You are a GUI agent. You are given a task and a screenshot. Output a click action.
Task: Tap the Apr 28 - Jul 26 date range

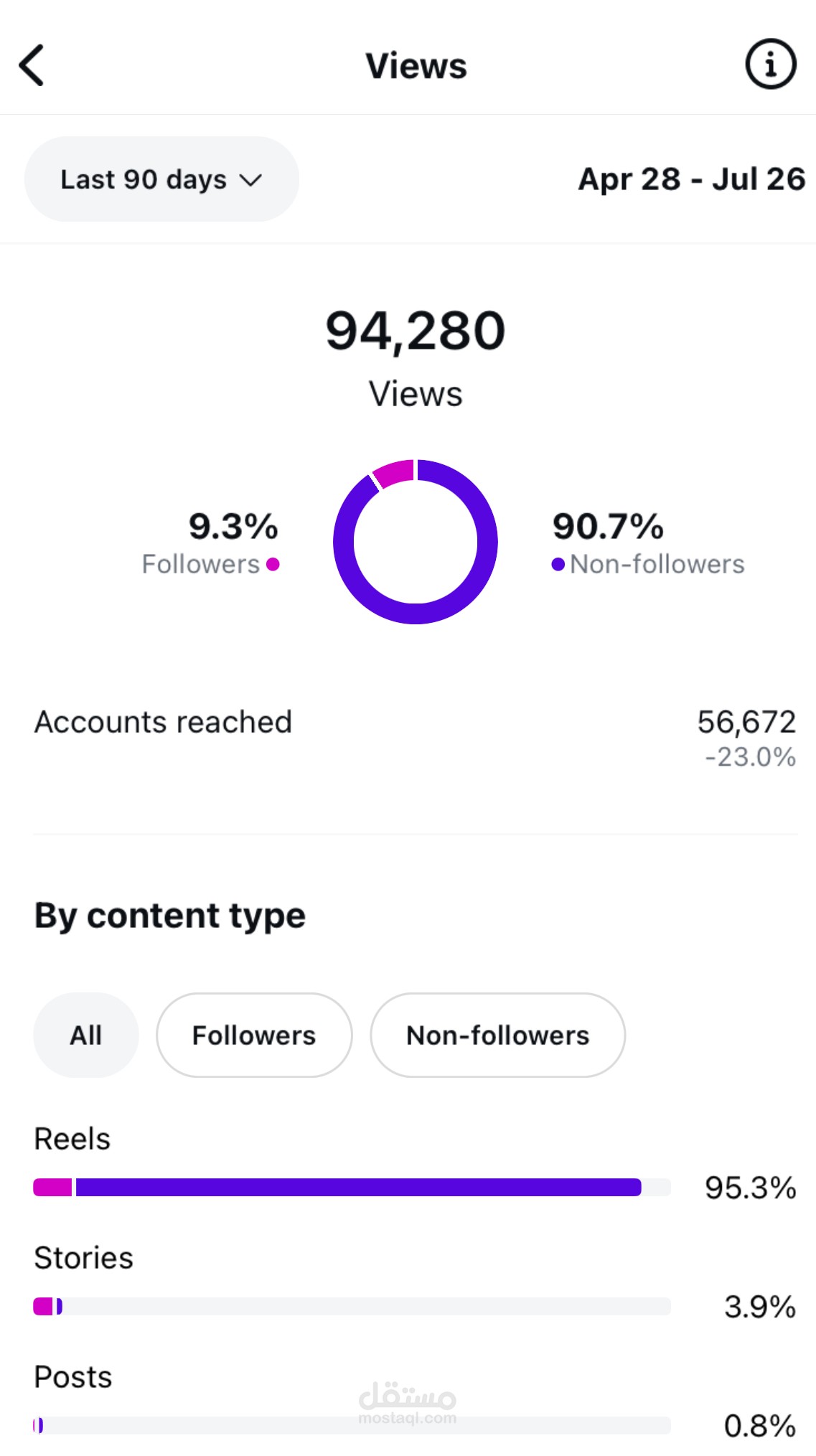(x=692, y=179)
